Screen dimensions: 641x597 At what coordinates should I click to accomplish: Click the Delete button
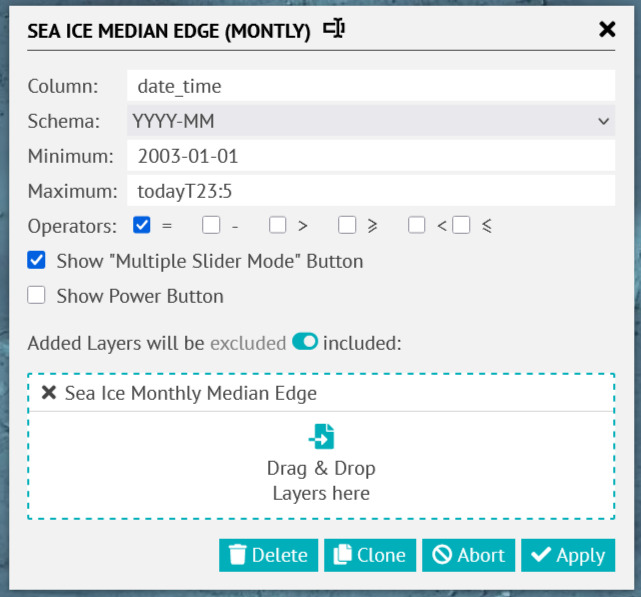click(269, 555)
